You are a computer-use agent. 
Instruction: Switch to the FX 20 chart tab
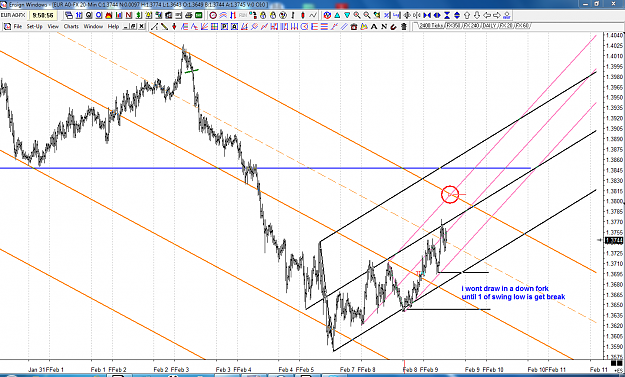coord(506,26)
